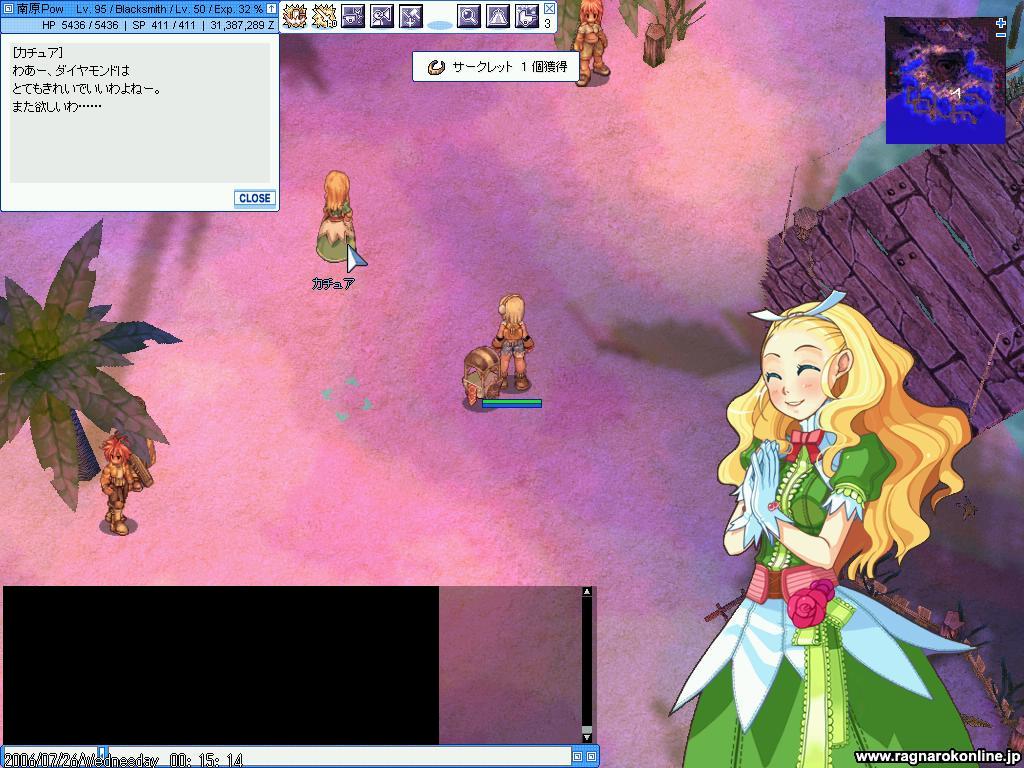Zoom in the minimap with the plus icon
The width and height of the screenshot is (1024, 768).
(1000, 23)
